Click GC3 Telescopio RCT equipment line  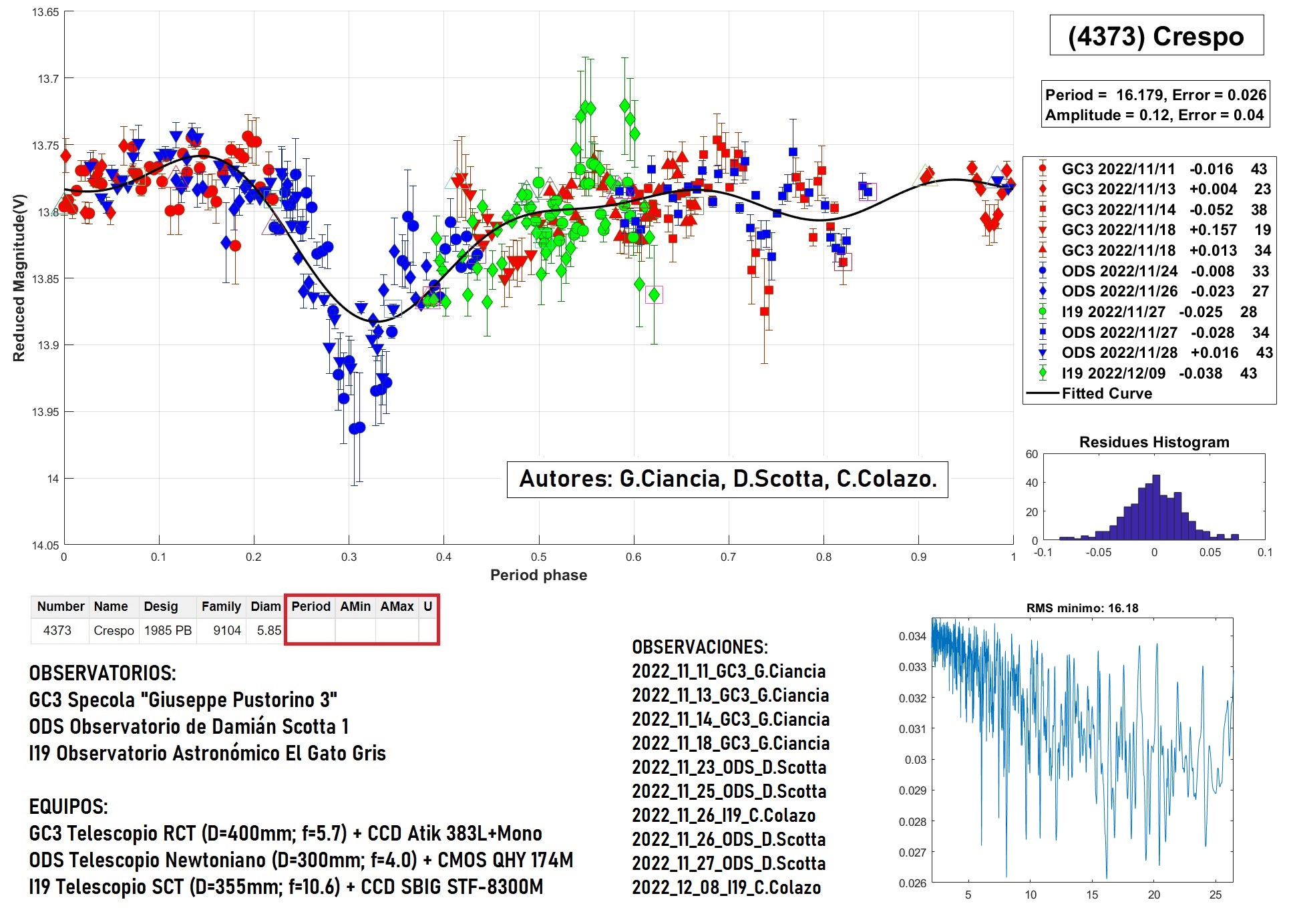(x=286, y=833)
